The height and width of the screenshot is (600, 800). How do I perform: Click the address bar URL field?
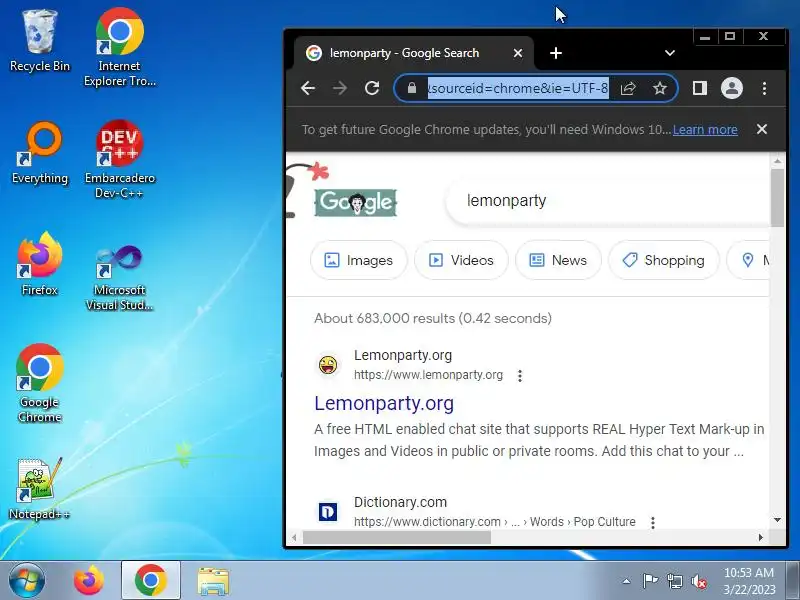(518, 88)
